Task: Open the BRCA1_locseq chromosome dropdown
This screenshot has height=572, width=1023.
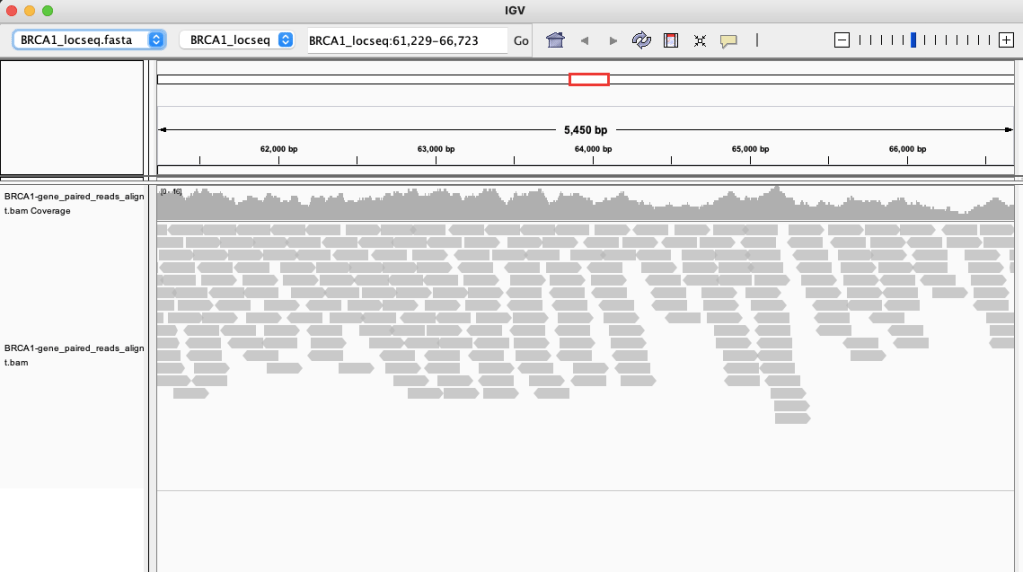Action: click(x=236, y=40)
